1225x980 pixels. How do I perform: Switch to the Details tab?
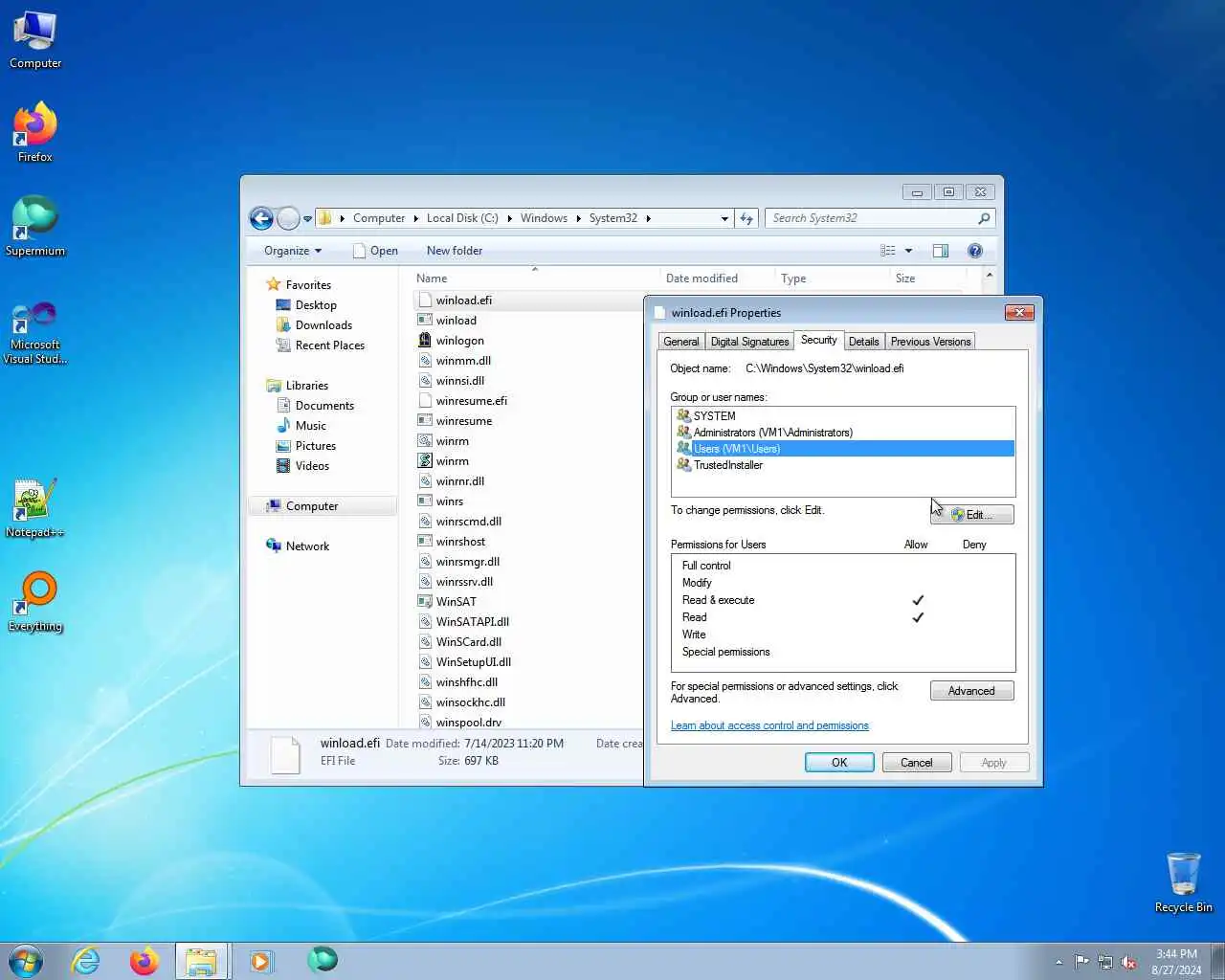[x=863, y=342]
